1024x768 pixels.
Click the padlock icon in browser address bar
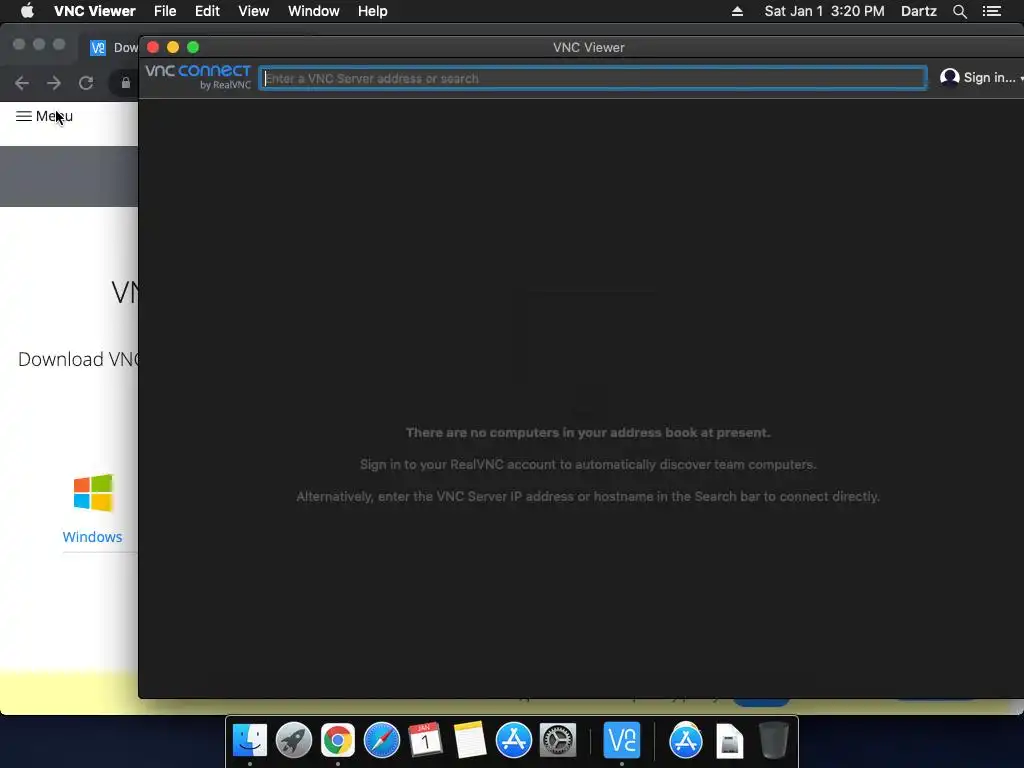coord(125,83)
